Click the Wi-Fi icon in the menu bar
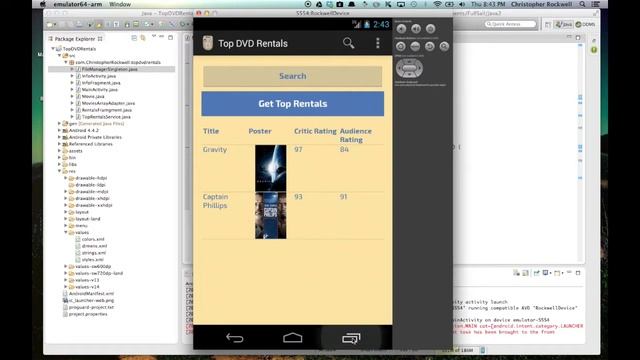 click(x=437, y=4)
